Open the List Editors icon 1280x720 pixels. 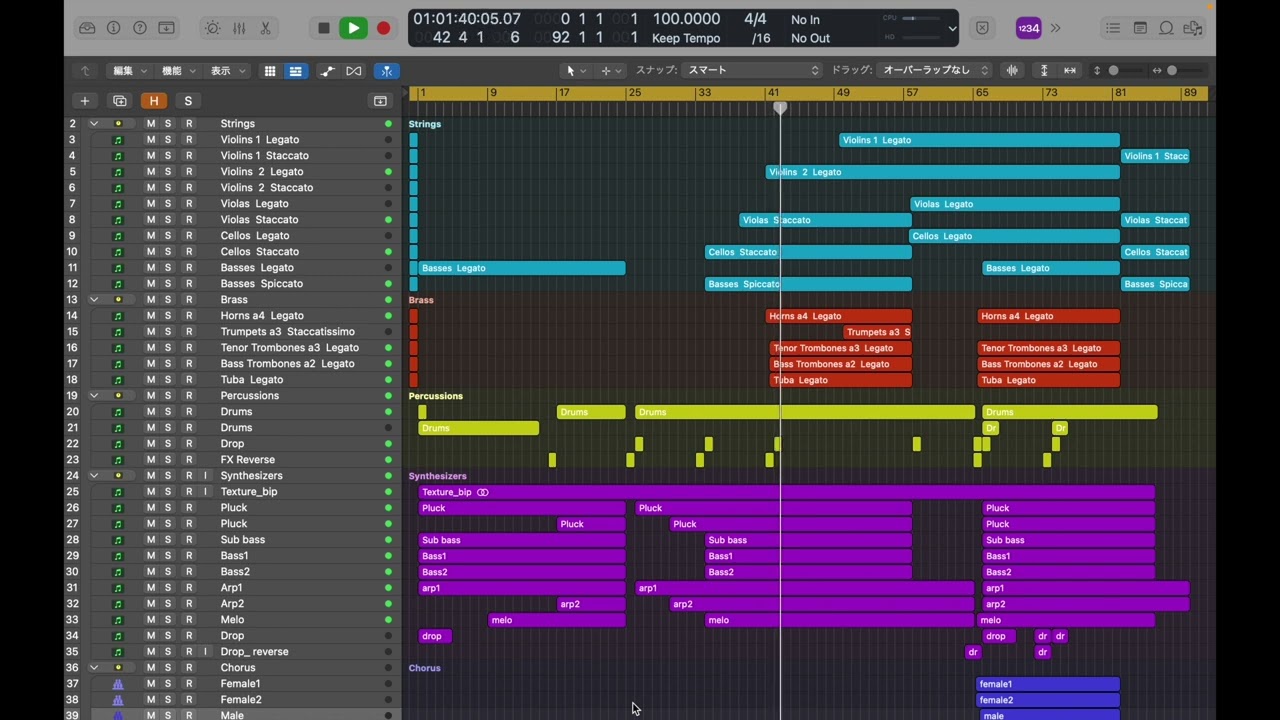pos(1114,28)
